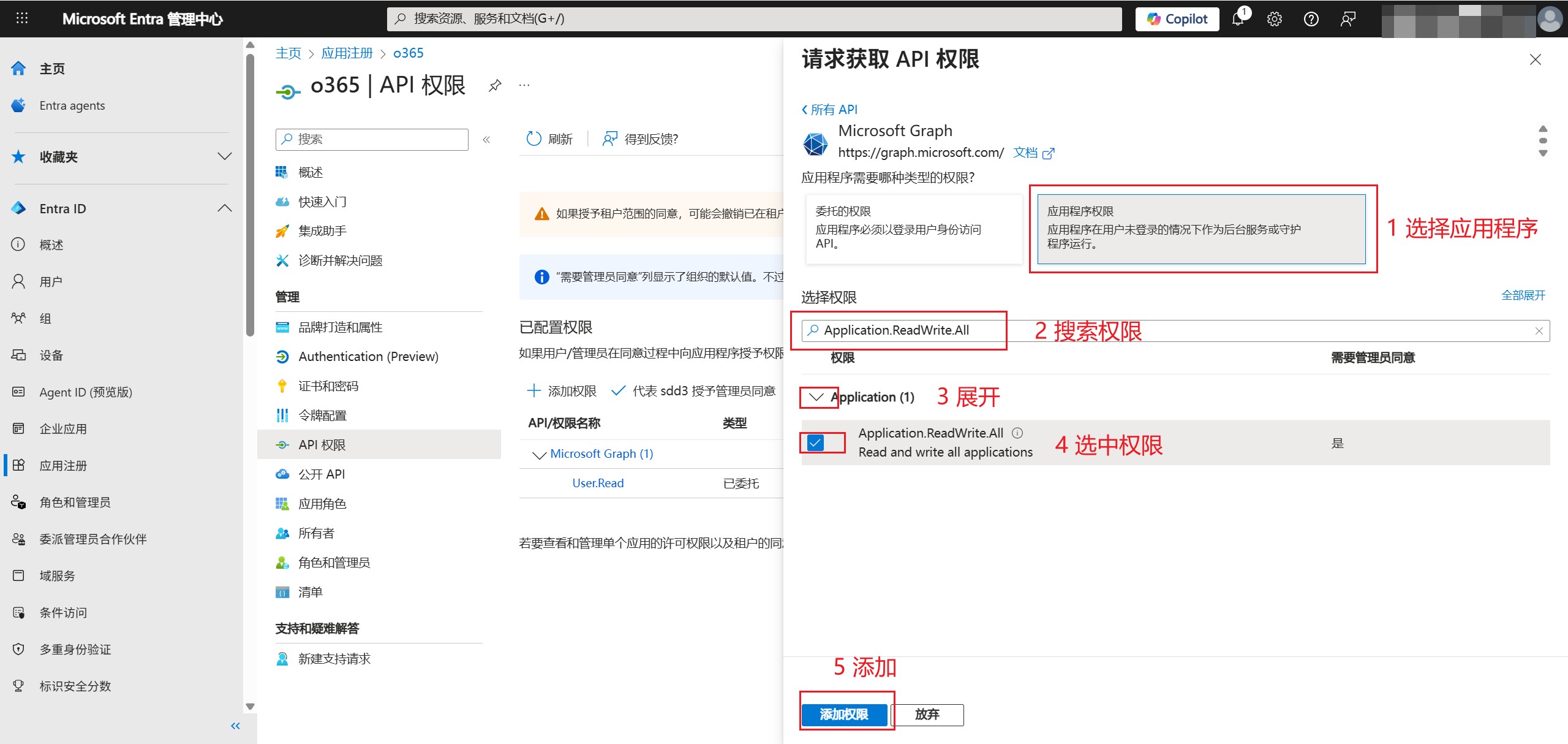
Task: Click the header feedback person icon
Action: tap(1348, 19)
